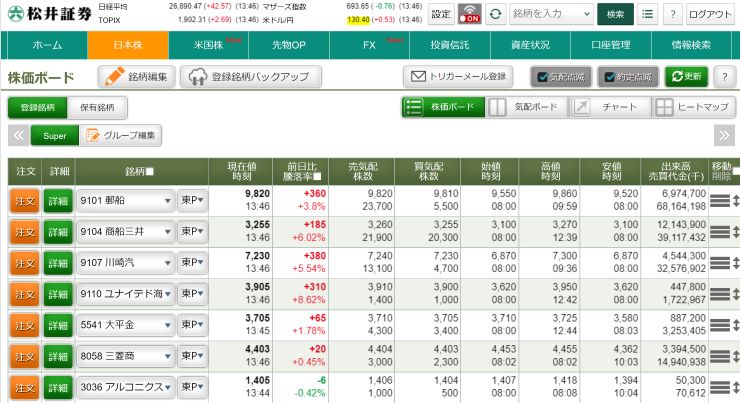Open the 5541 大平金 stock dropdown
The image size is (740, 403).
point(126,325)
